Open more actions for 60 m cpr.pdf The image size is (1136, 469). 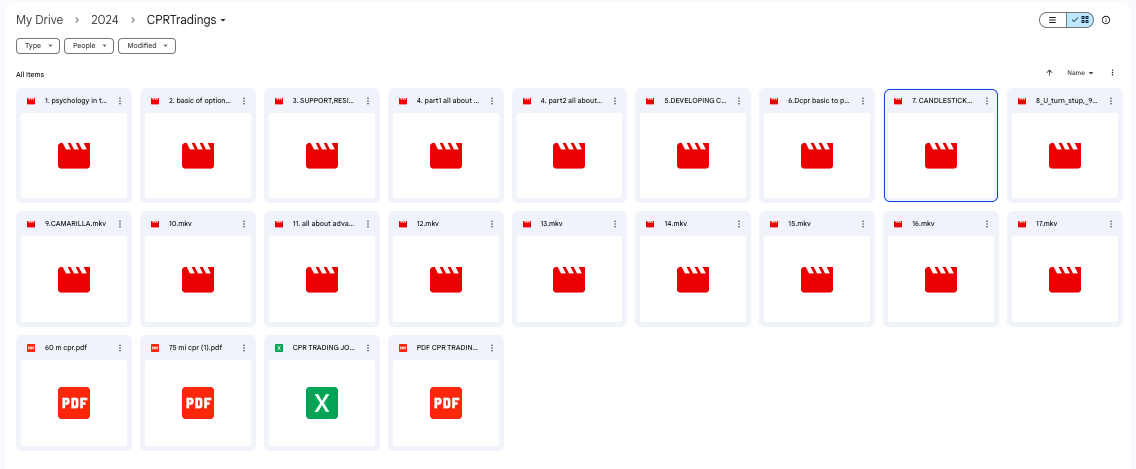(x=120, y=348)
